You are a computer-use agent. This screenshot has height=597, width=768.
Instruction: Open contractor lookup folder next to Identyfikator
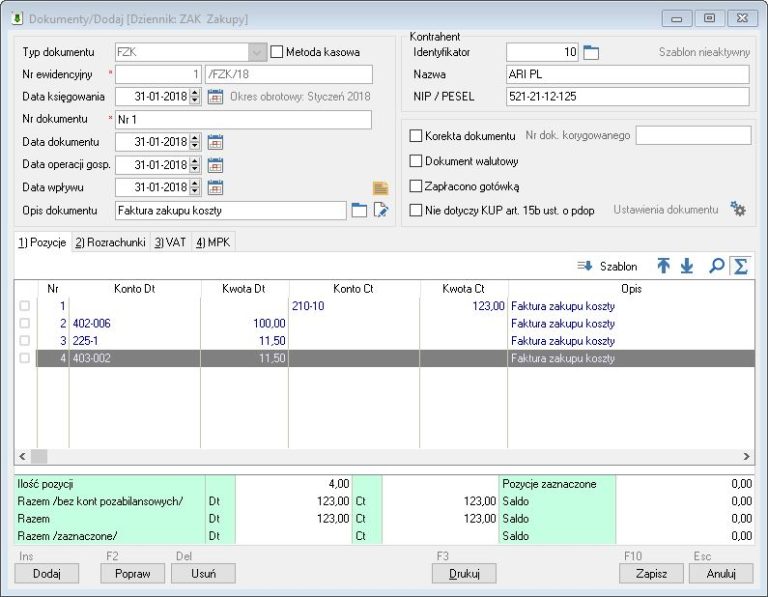point(591,52)
